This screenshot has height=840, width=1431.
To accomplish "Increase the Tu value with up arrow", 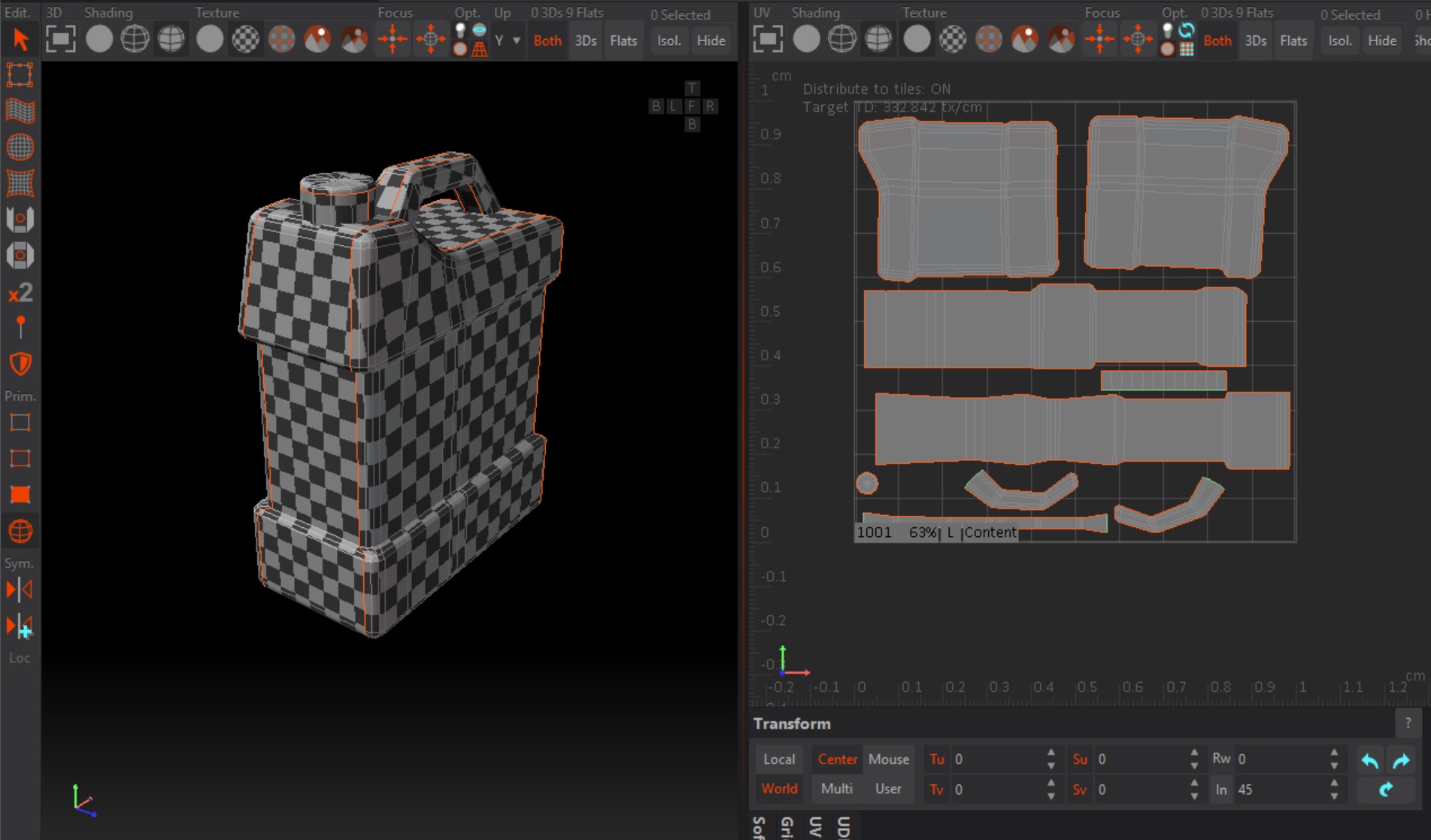I will coord(1051,754).
